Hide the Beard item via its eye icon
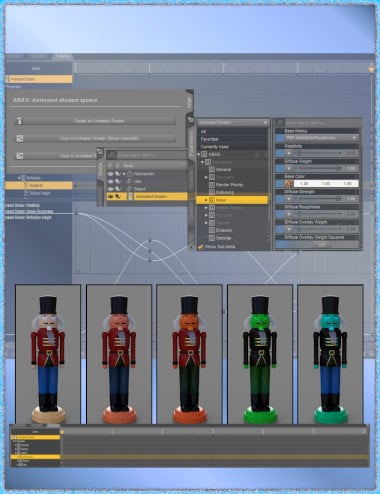Screen dimensions: 380x494 tap(110, 189)
